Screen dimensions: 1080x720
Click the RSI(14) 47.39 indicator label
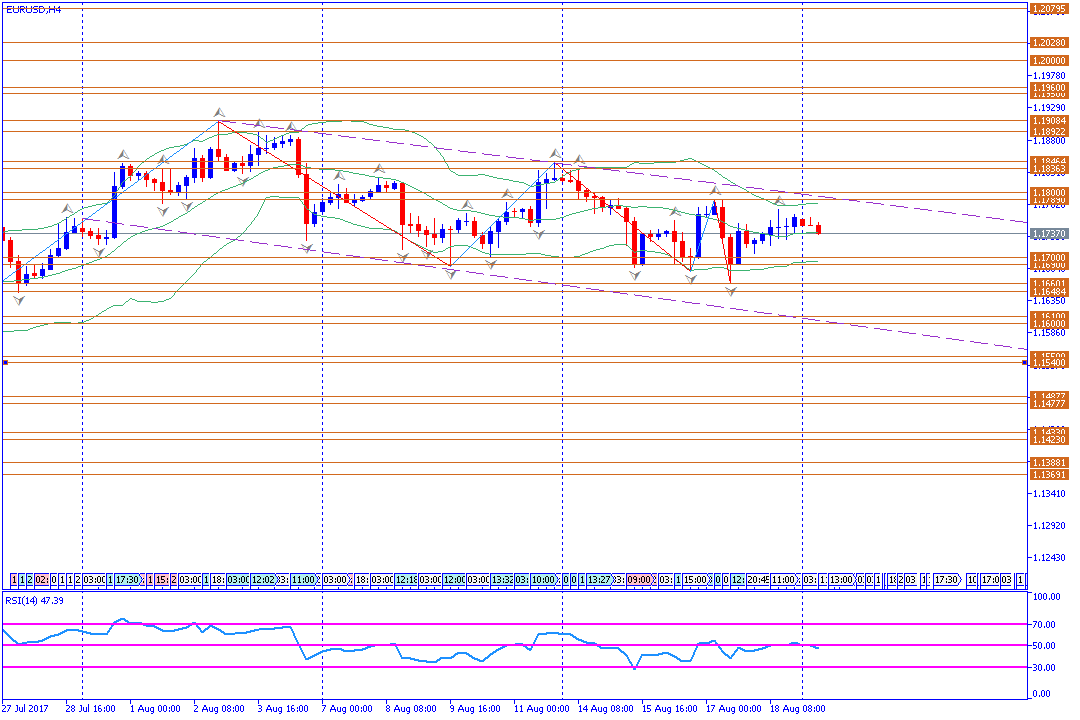35,601
